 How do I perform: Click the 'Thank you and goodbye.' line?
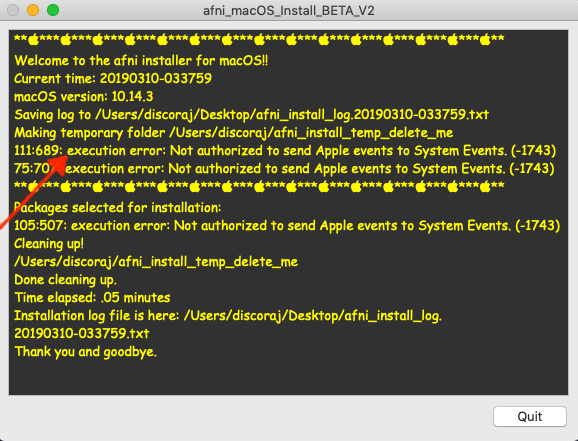pos(86,352)
